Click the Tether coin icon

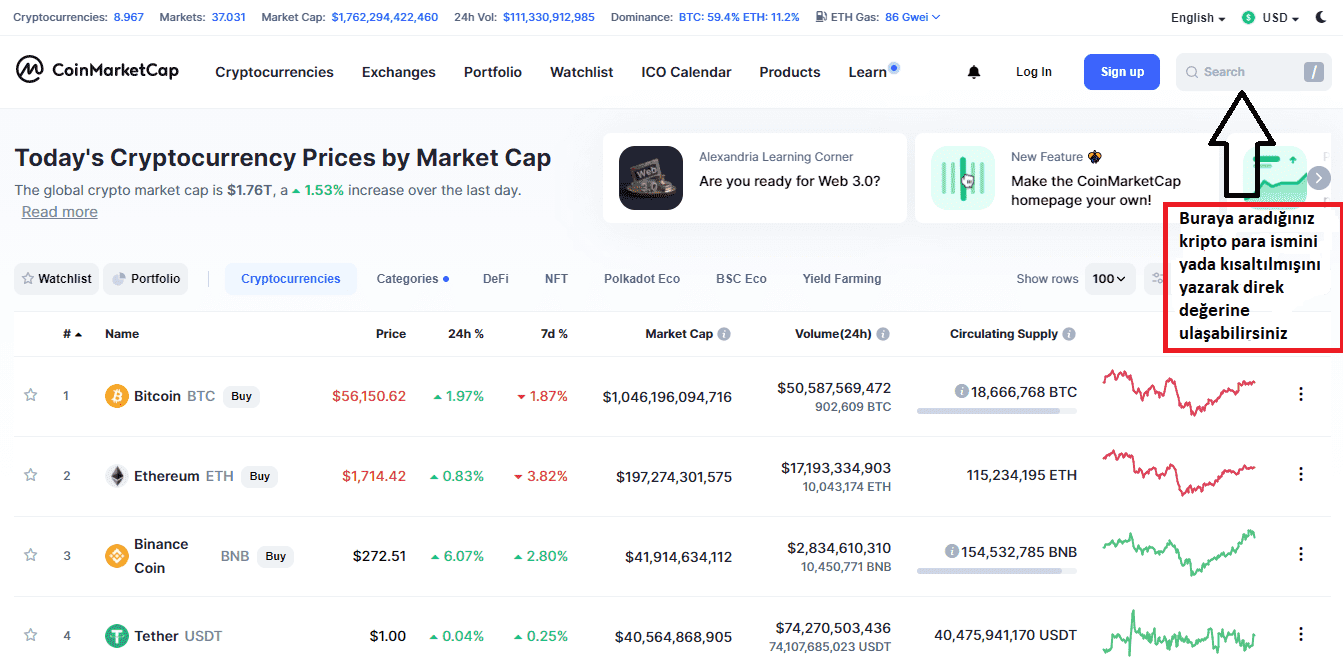click(117, 636)
